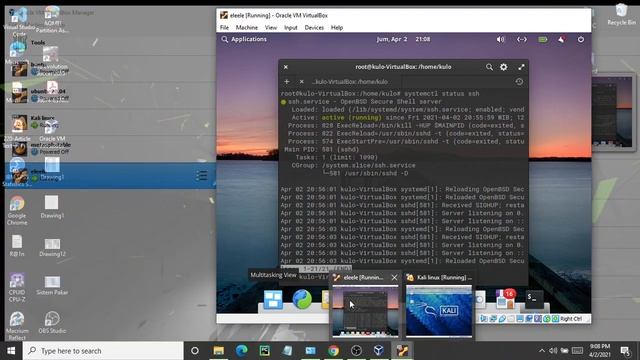Open the network indicator in guest panel
The width and height of the screenshot is (640, 360).
click(522, 40)
